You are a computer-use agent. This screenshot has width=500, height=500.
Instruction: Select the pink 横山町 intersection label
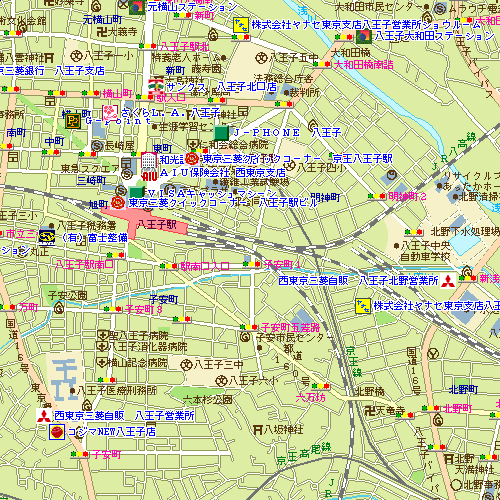tap(117, 93)
